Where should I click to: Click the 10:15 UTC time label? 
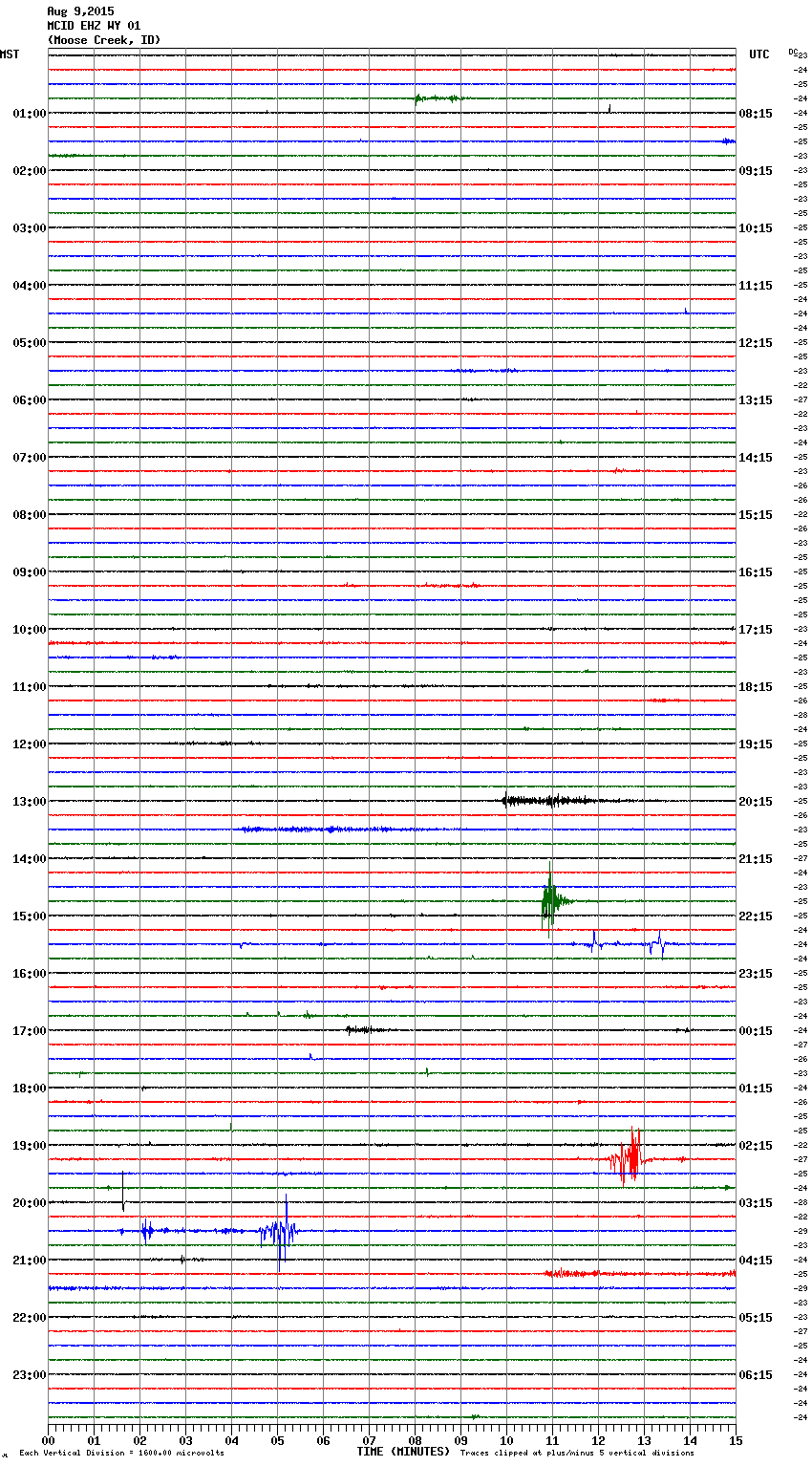[756, 227]
